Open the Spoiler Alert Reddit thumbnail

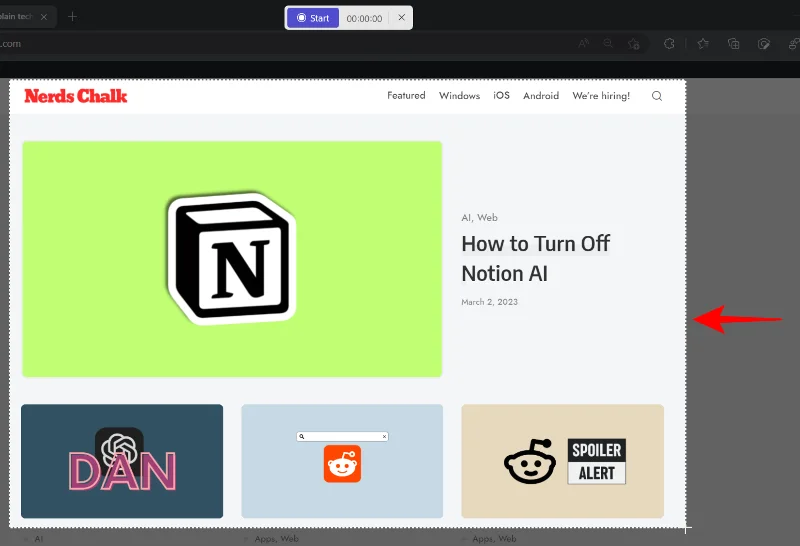563,461
